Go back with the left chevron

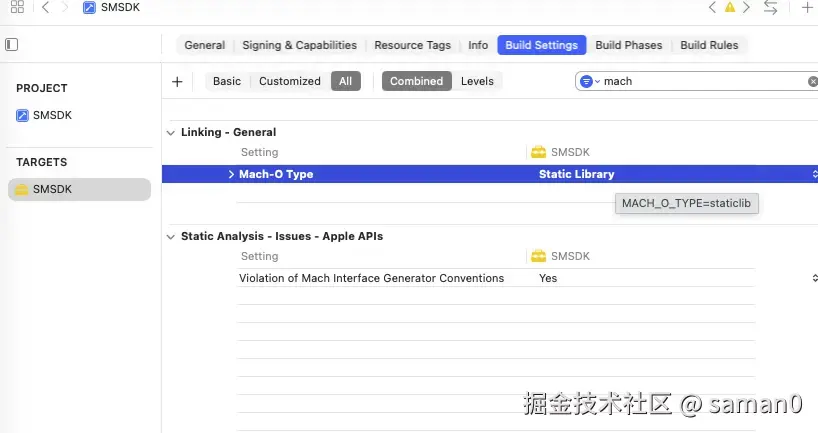coord(45,7)
